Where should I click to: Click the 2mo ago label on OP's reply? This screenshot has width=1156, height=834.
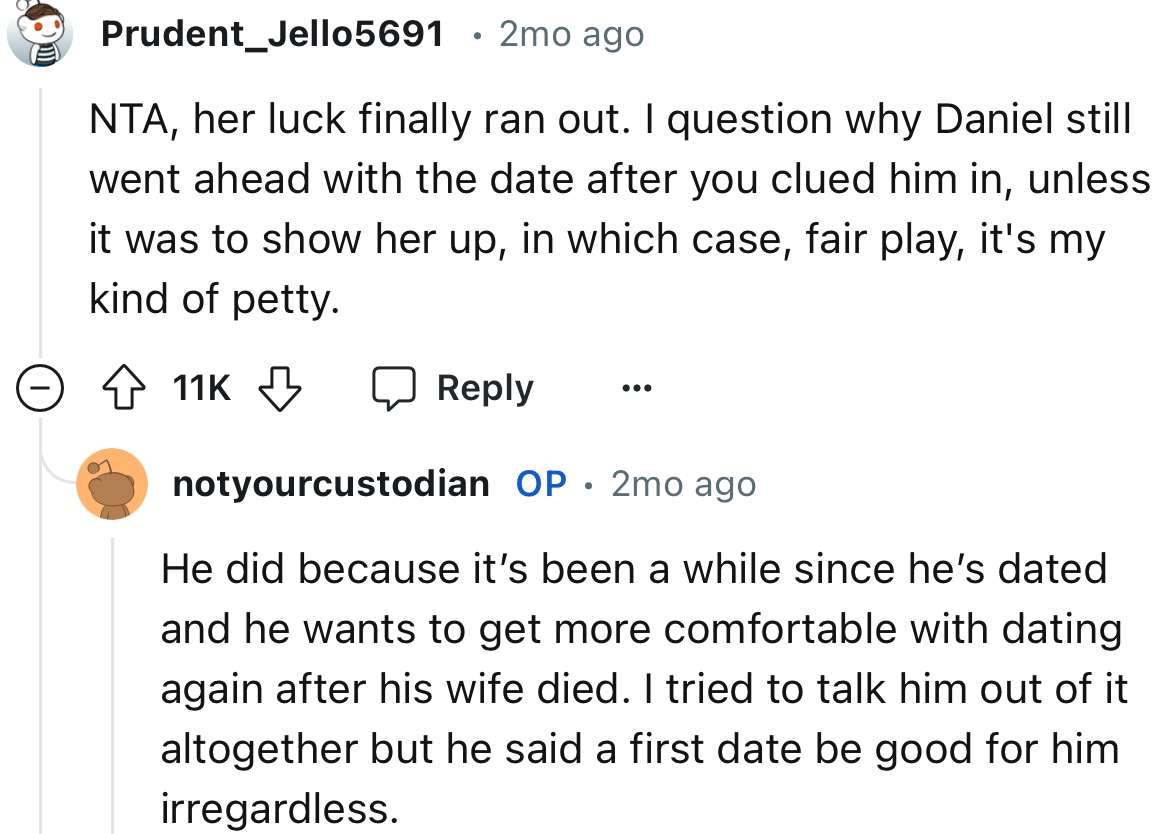683,483
